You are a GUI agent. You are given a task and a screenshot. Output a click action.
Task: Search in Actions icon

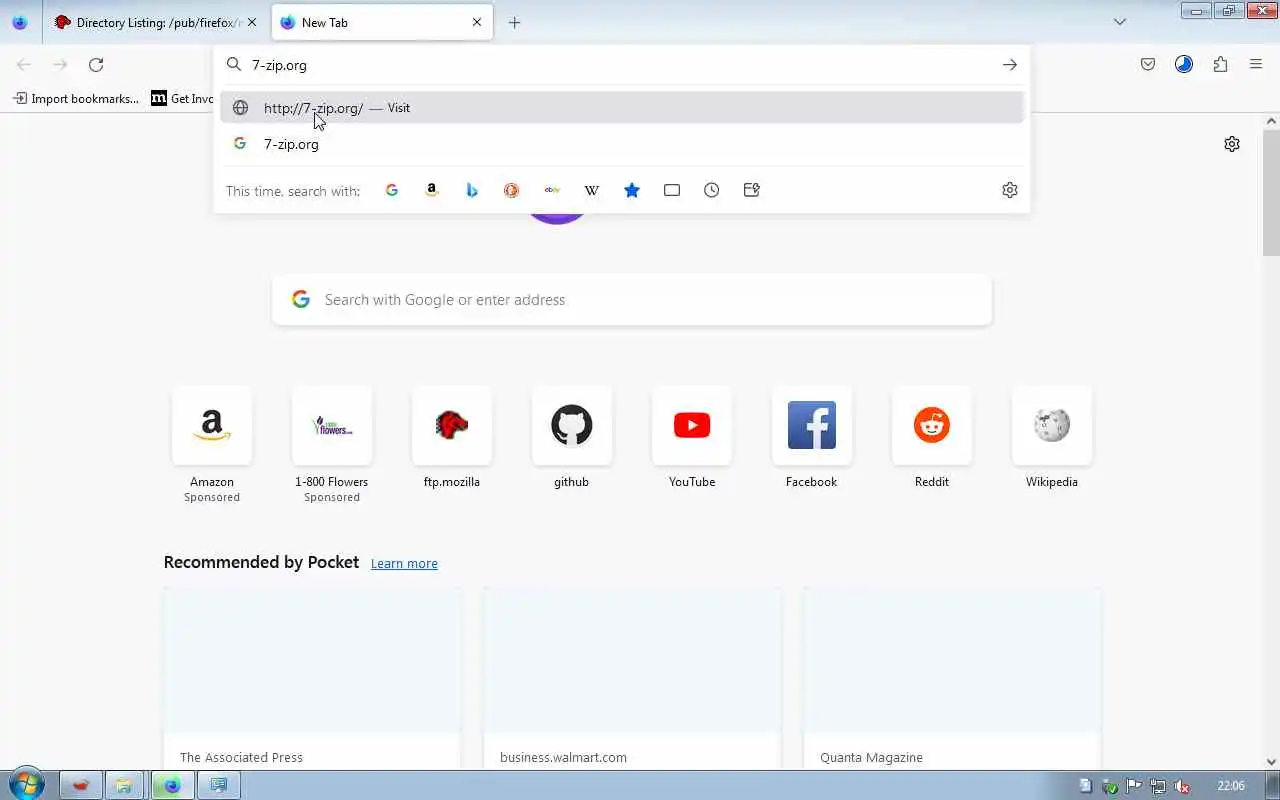[752, 190]
